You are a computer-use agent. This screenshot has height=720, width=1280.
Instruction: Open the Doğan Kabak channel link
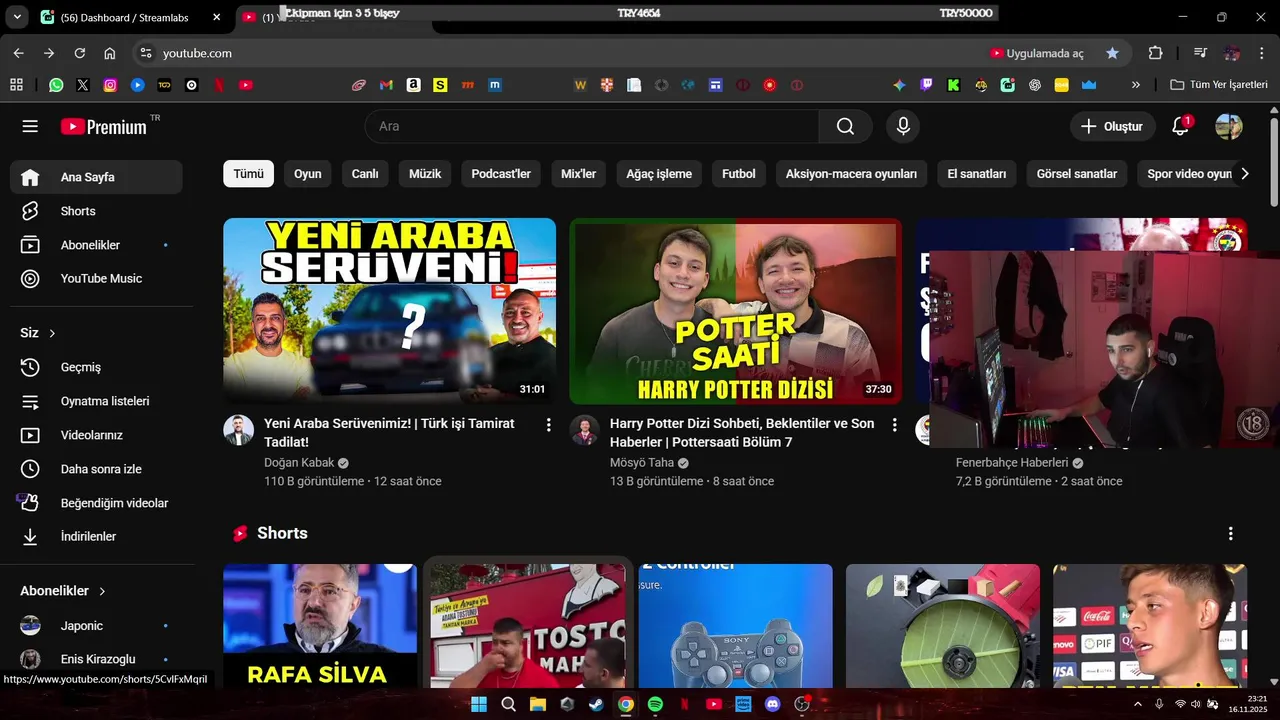coord(299,463)
